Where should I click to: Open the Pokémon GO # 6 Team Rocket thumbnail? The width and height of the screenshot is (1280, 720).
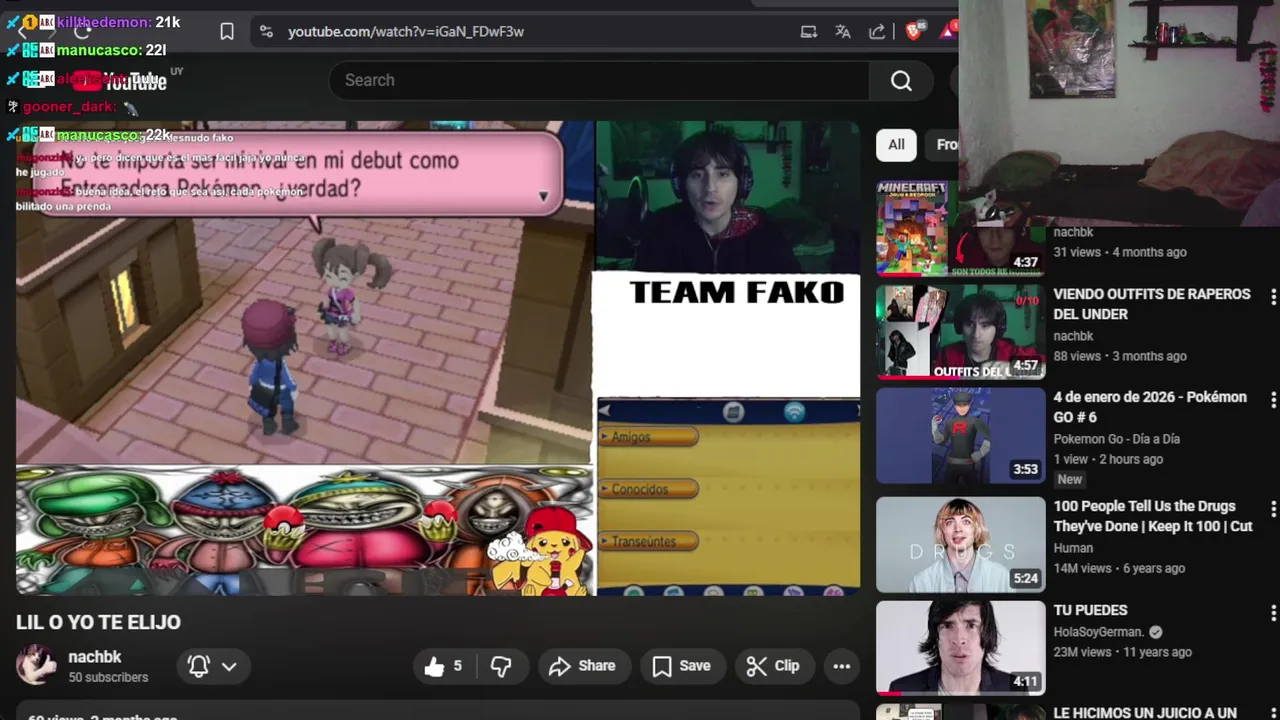(960, 436)
